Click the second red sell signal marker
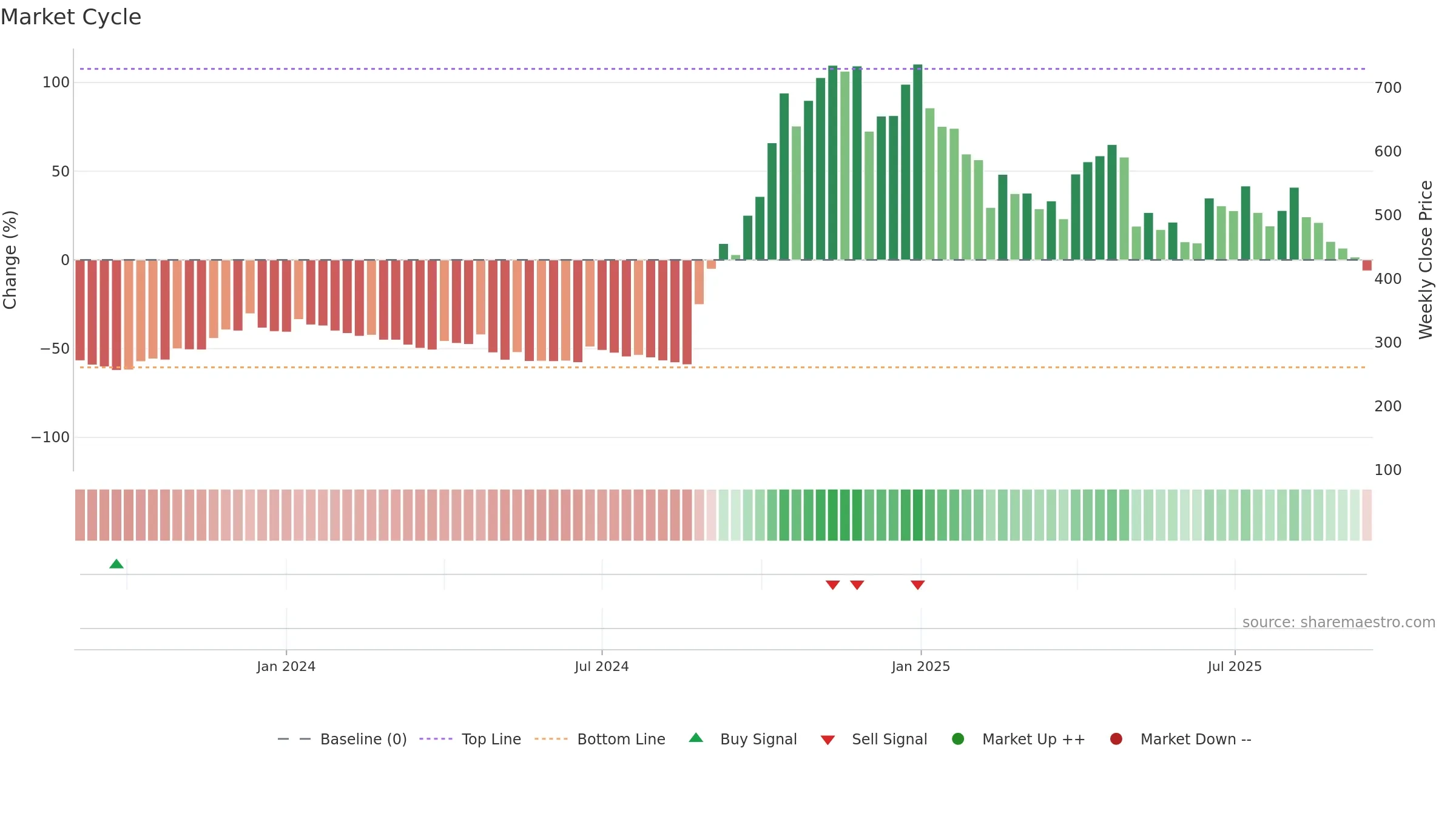The image size is (1456, 819). click(857, 585)
